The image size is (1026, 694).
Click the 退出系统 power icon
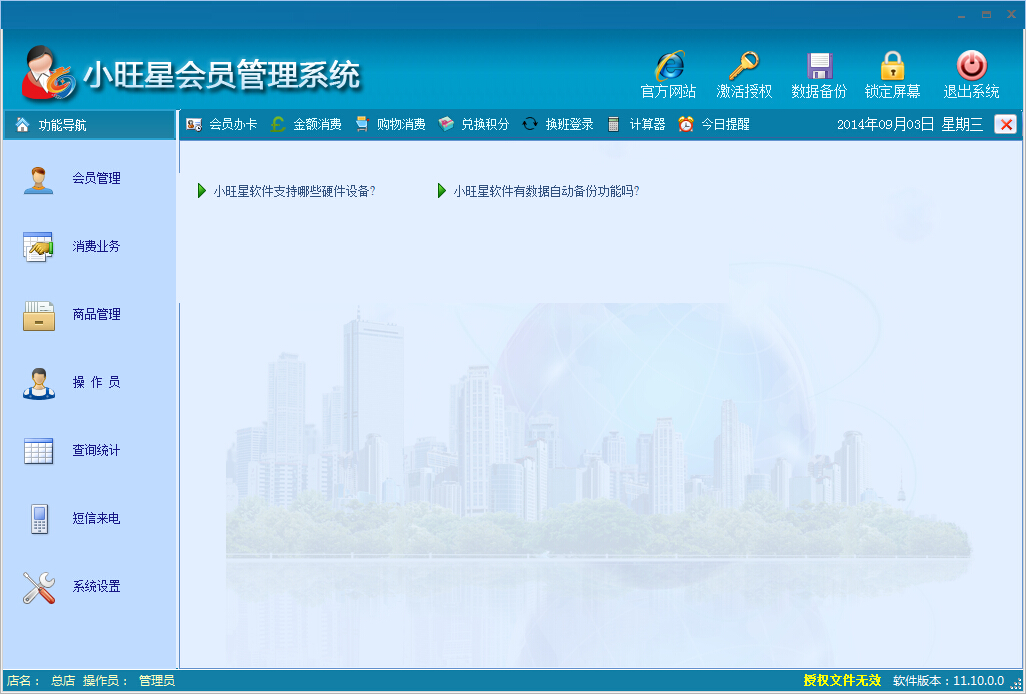972,65
